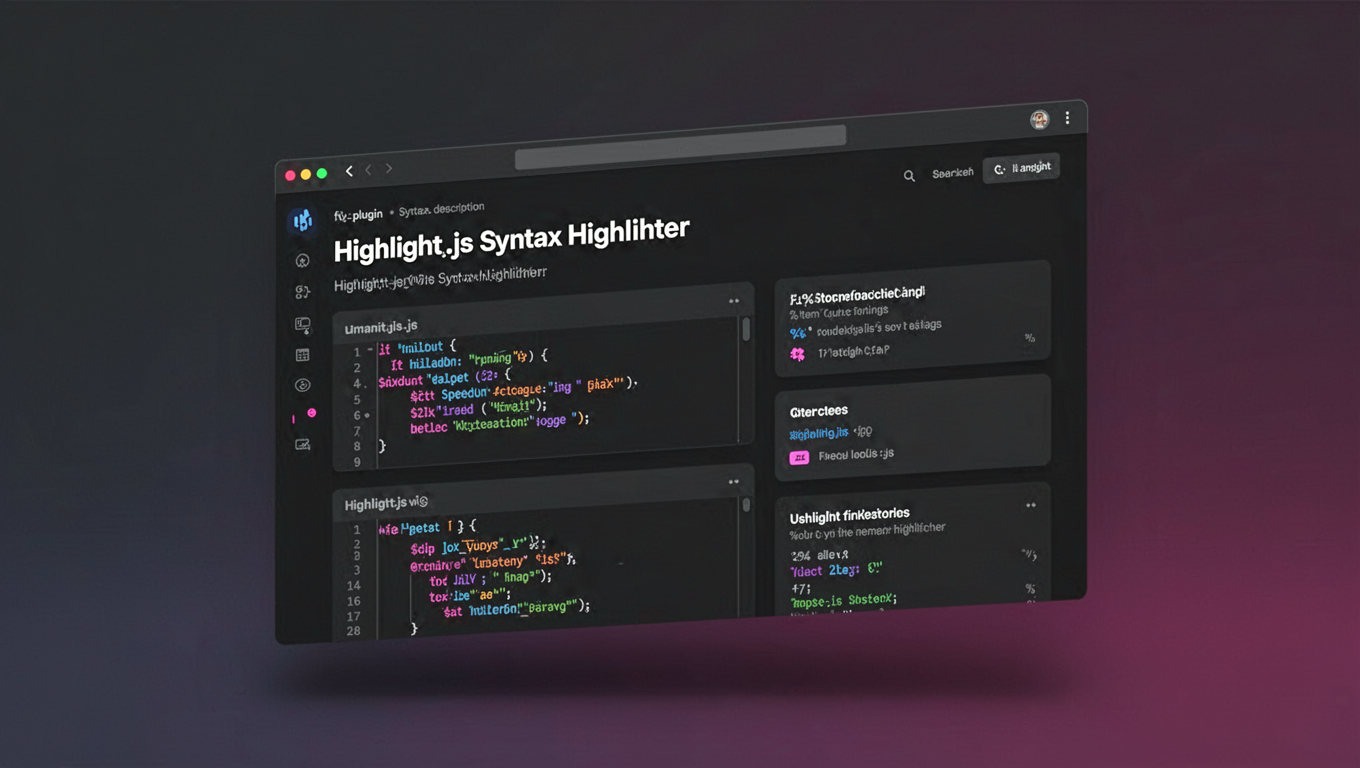
Task: Go back with the left arrow
Action: [349, 171]
